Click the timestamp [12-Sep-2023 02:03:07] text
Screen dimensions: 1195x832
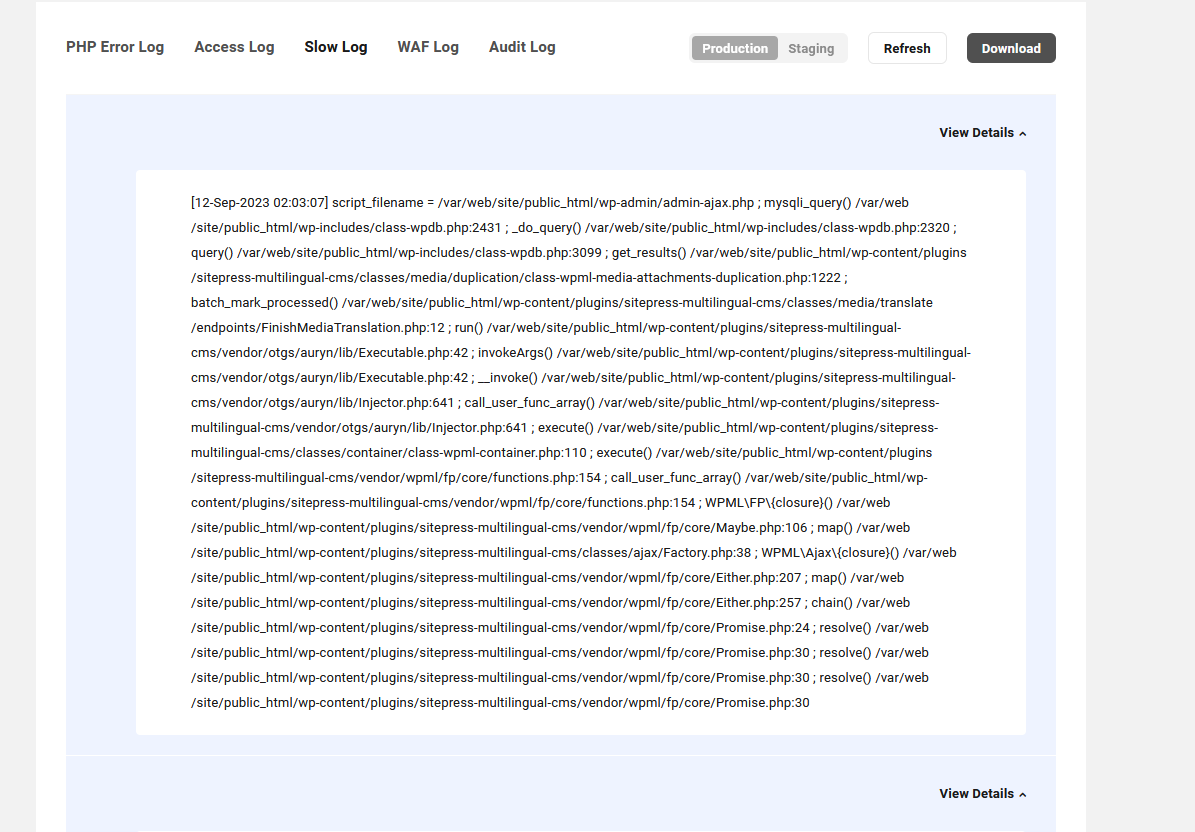[x=259, y=203]
